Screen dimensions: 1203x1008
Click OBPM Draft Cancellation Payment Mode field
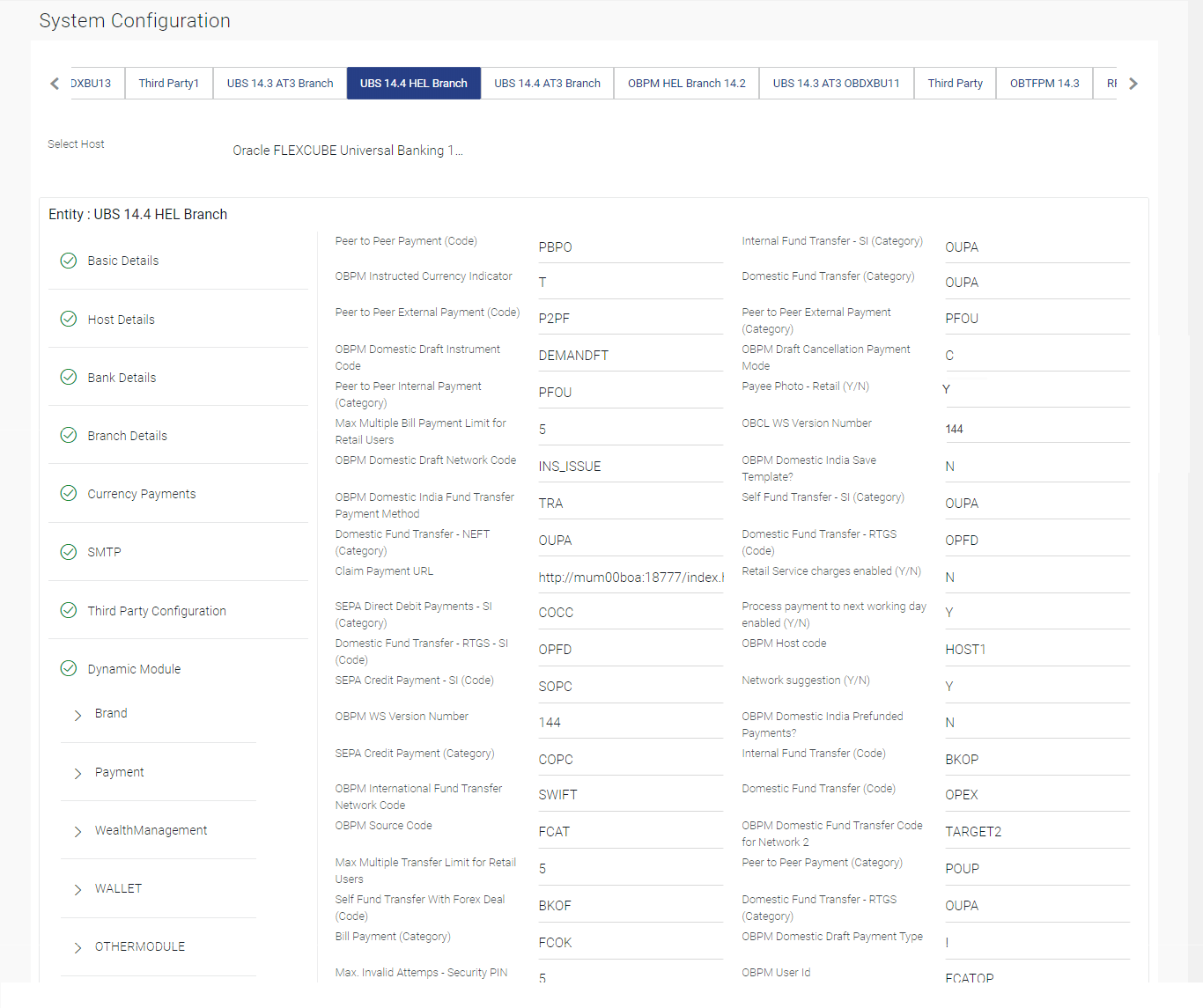pos(1037,356)
